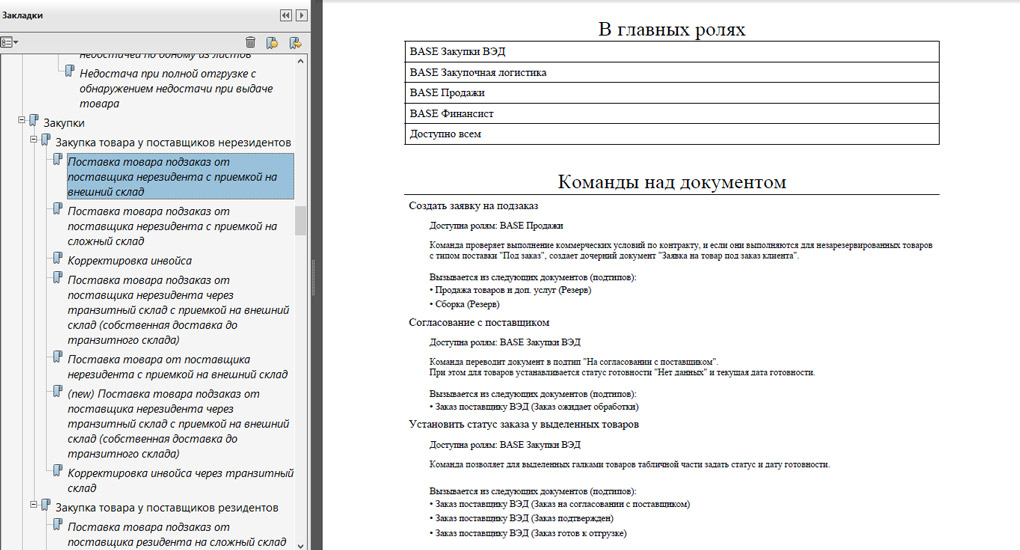Click the bookmarks scrollbar up arrow

301,61
